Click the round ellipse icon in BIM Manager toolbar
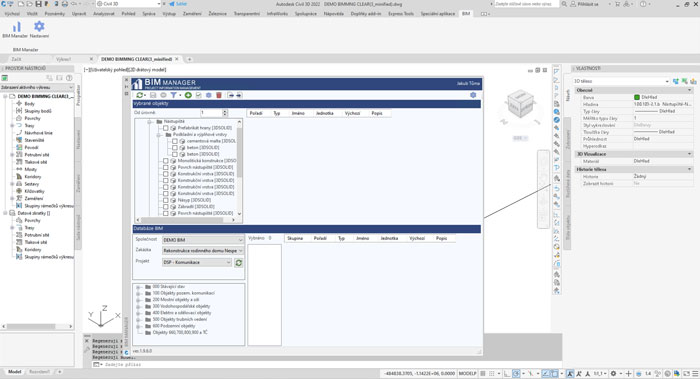 coord(163,95)
